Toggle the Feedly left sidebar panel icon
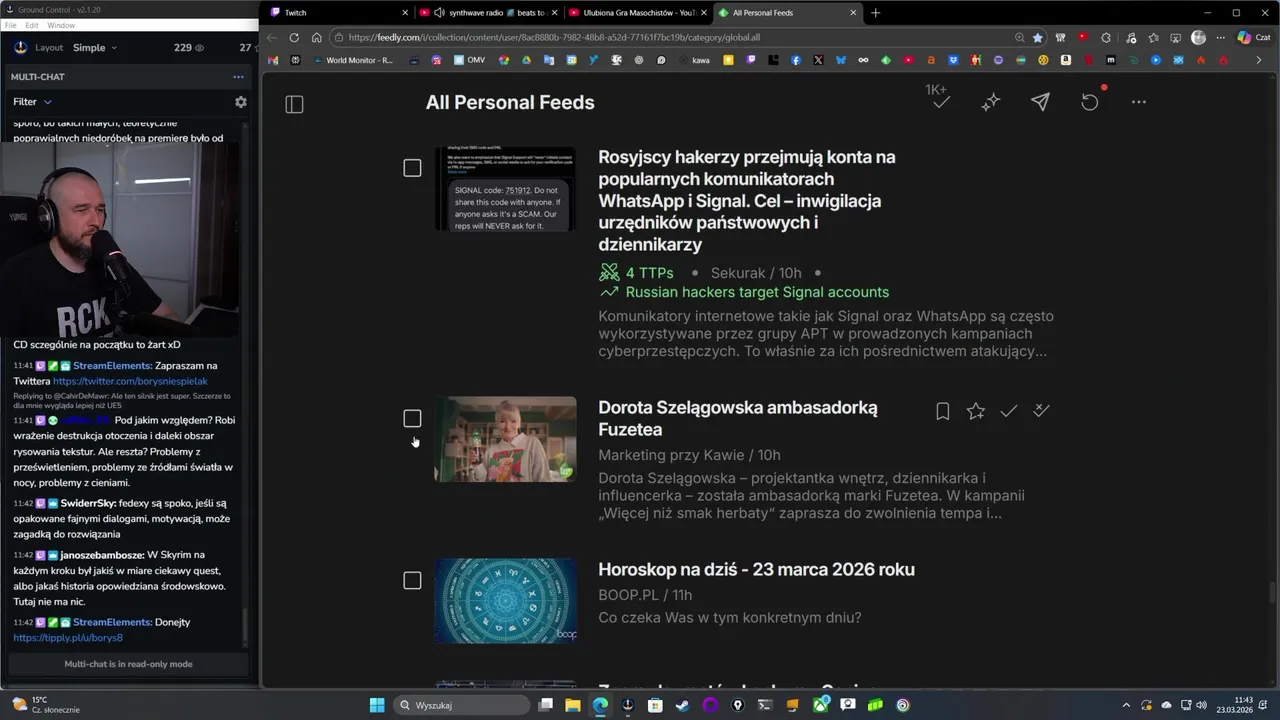 (294, 104)
